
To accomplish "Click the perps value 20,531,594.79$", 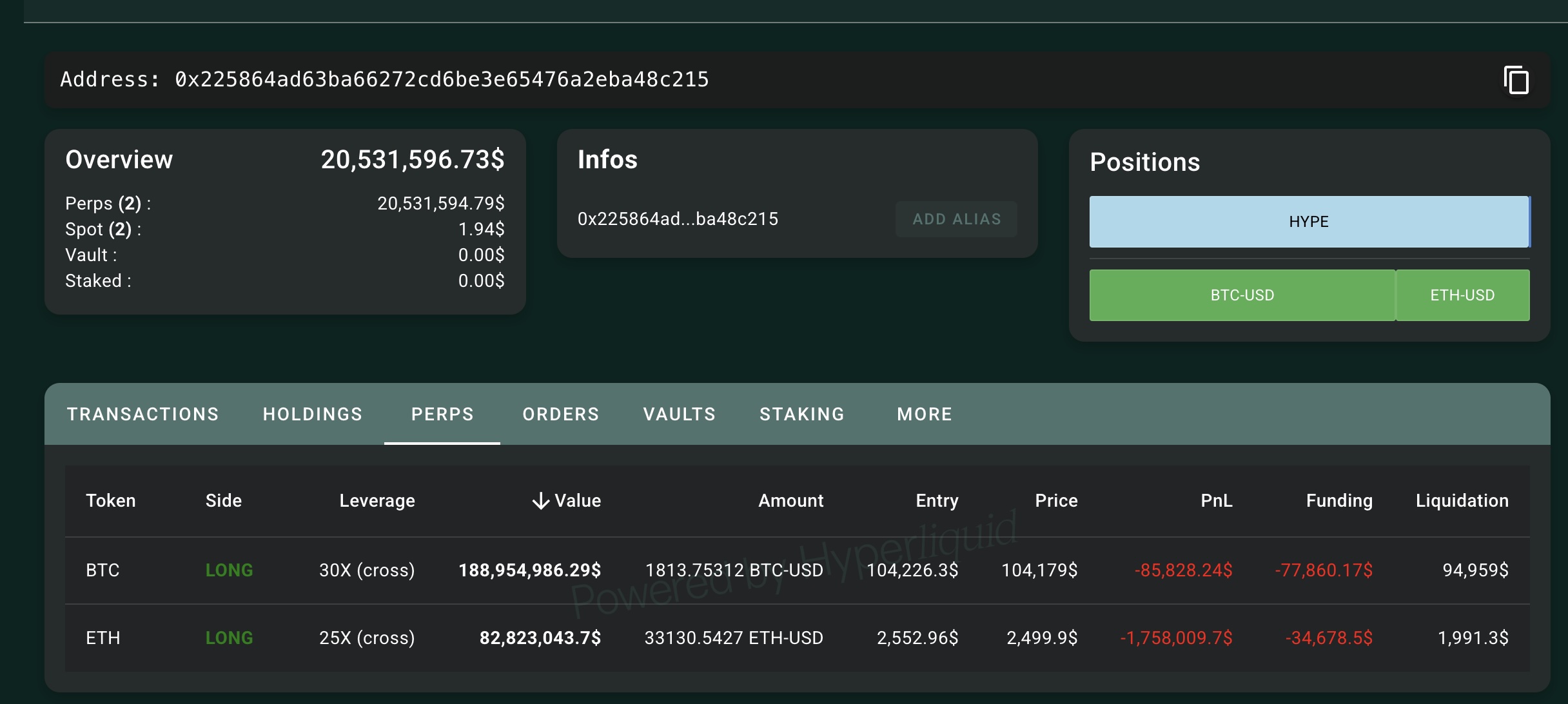I will click(x=441, y=204).
